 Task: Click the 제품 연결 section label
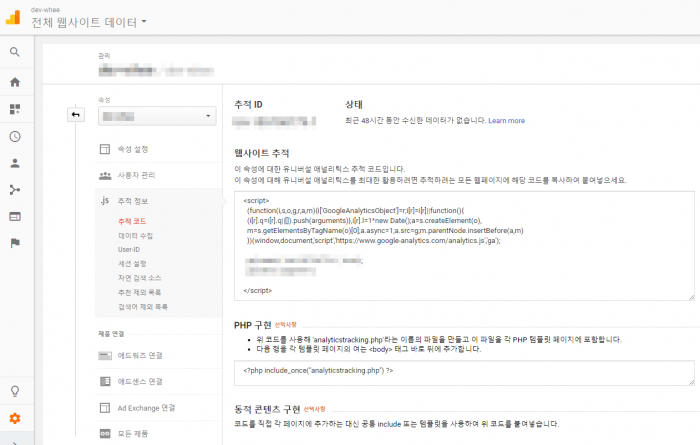coord(111,334)
